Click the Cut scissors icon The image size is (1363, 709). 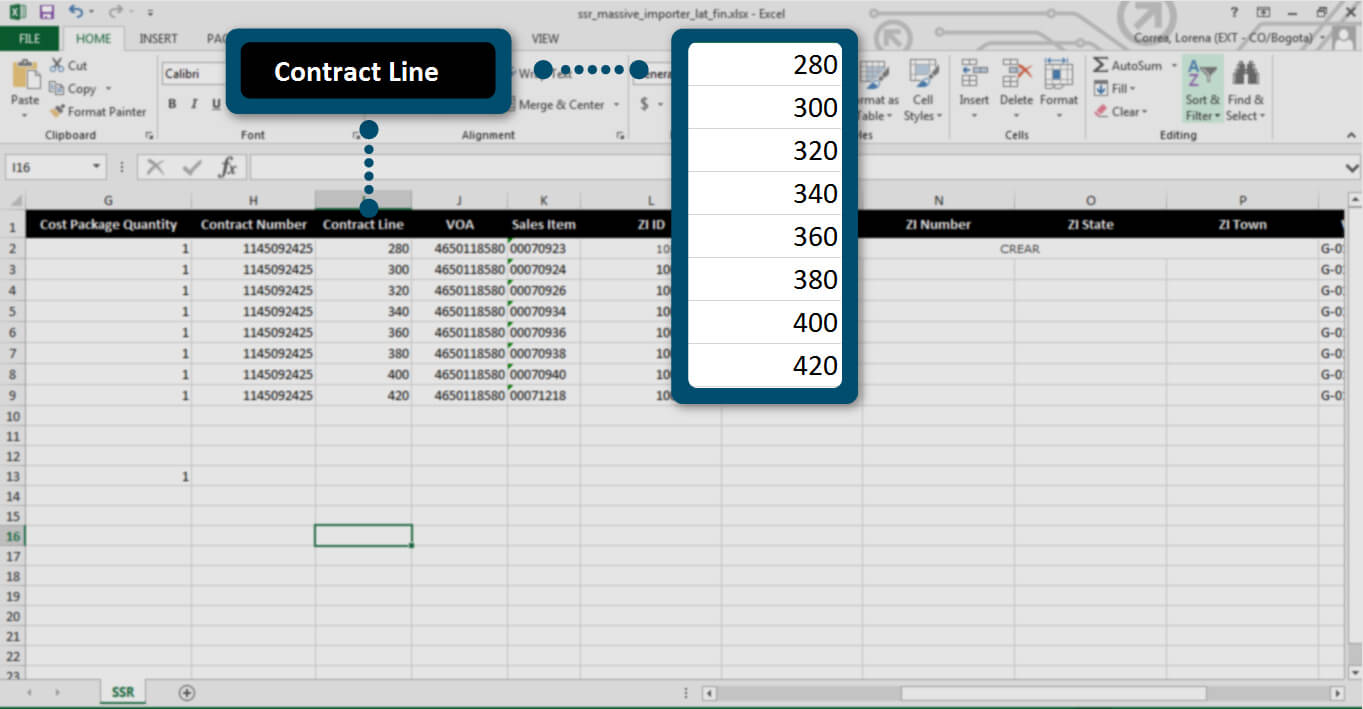(56, 65)
